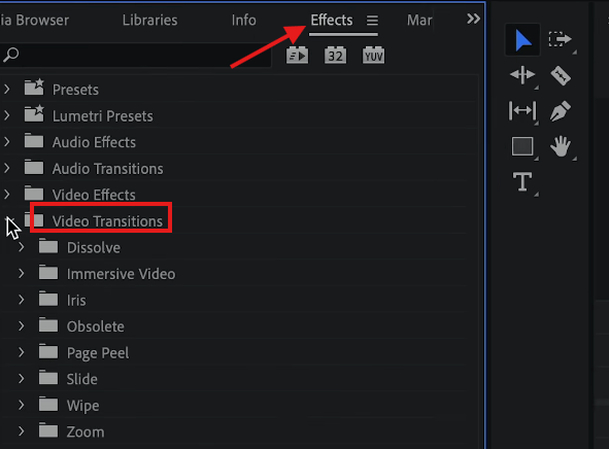The image size is (609, 449).
Task: Toggle Accelerated Effects filter button
Action: click(297, 55)
